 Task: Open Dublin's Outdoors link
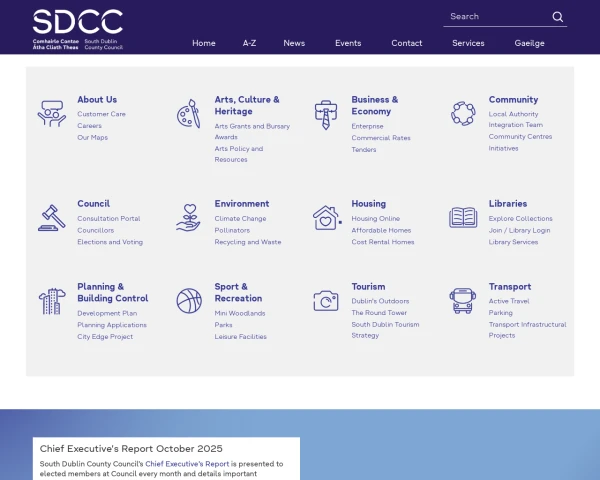(380, 301)
